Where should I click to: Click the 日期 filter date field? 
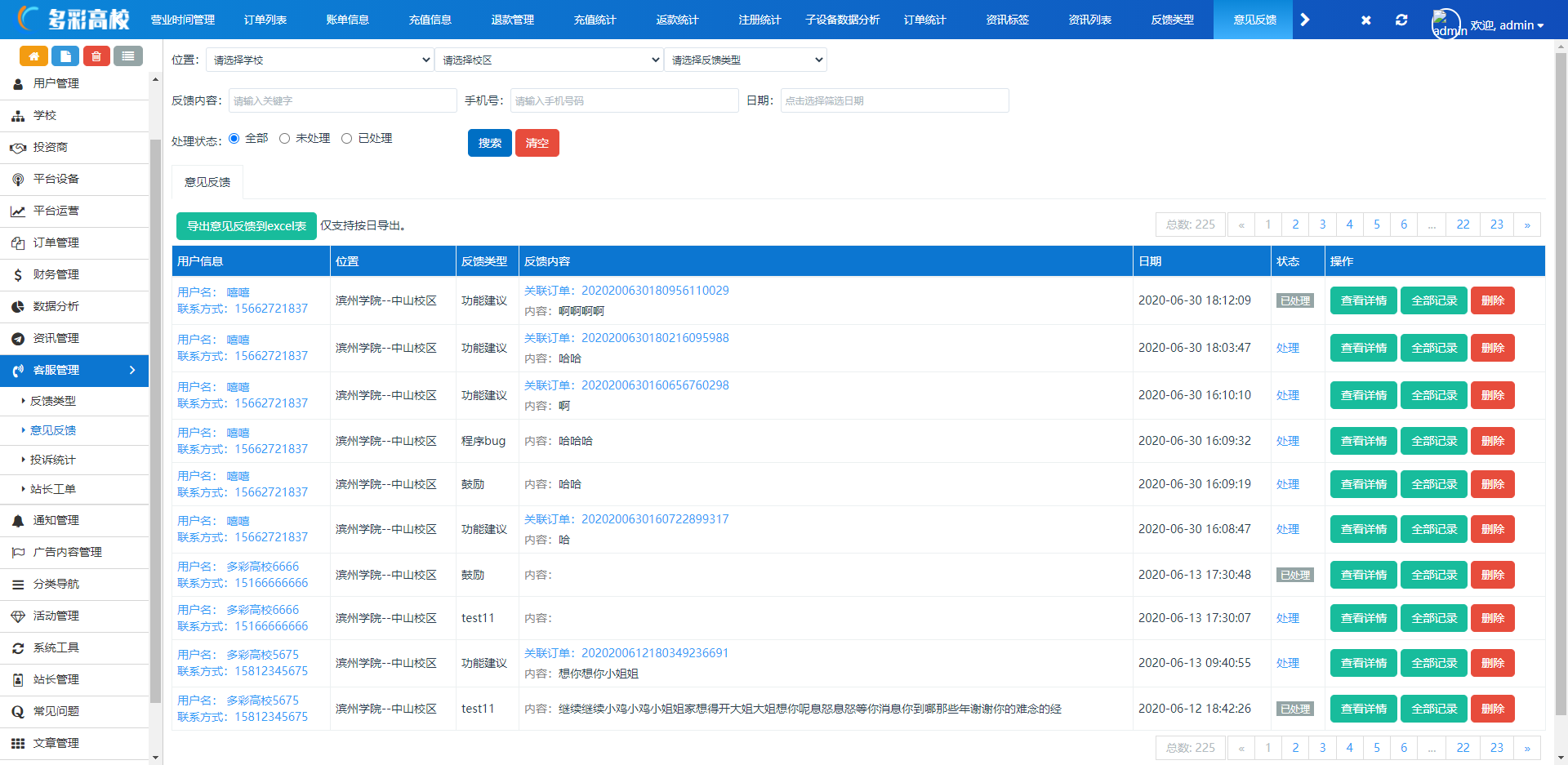click(895, 100)
